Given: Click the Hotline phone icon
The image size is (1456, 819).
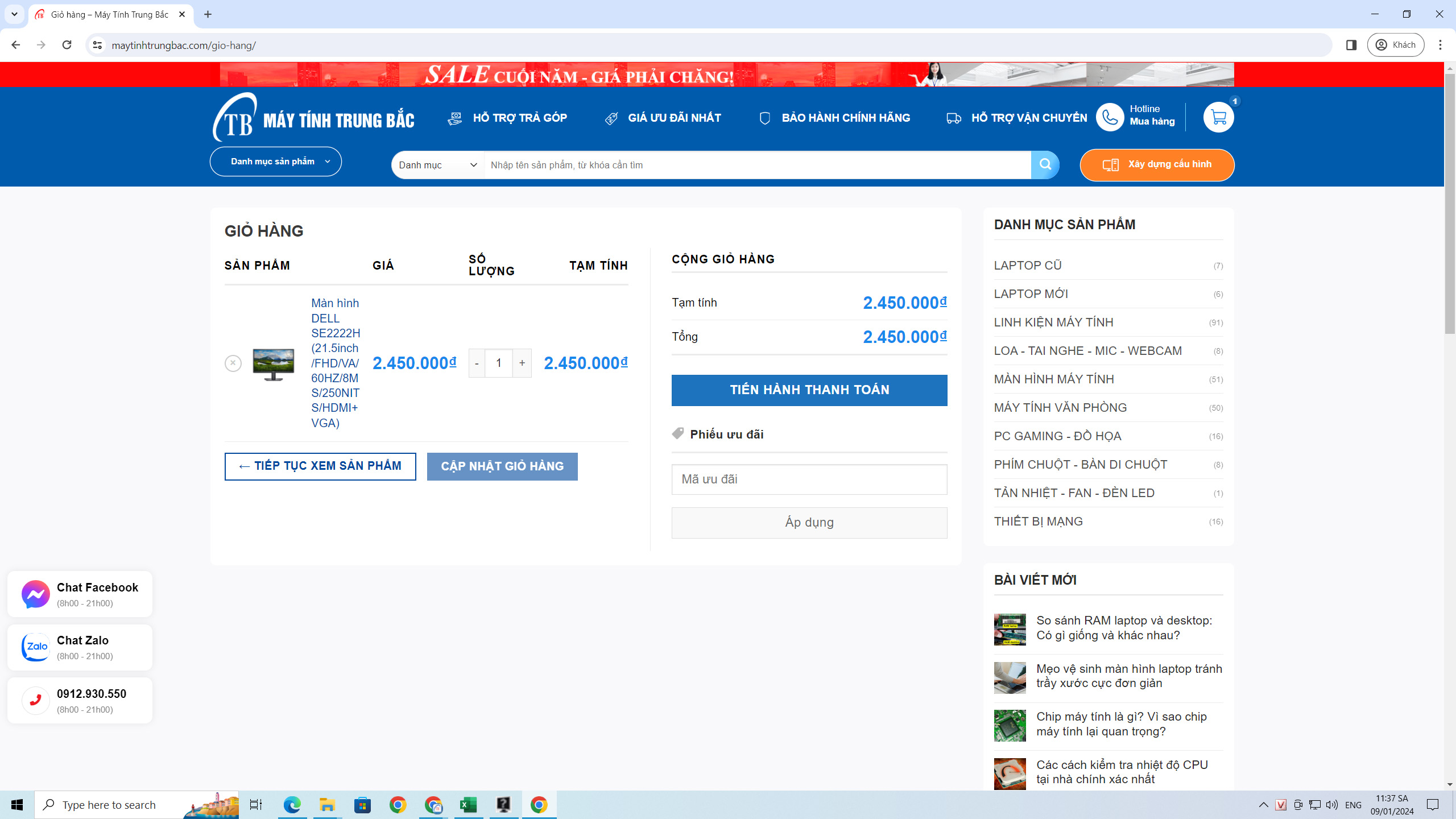Looking at the screenshot, I should point(1110,118).
